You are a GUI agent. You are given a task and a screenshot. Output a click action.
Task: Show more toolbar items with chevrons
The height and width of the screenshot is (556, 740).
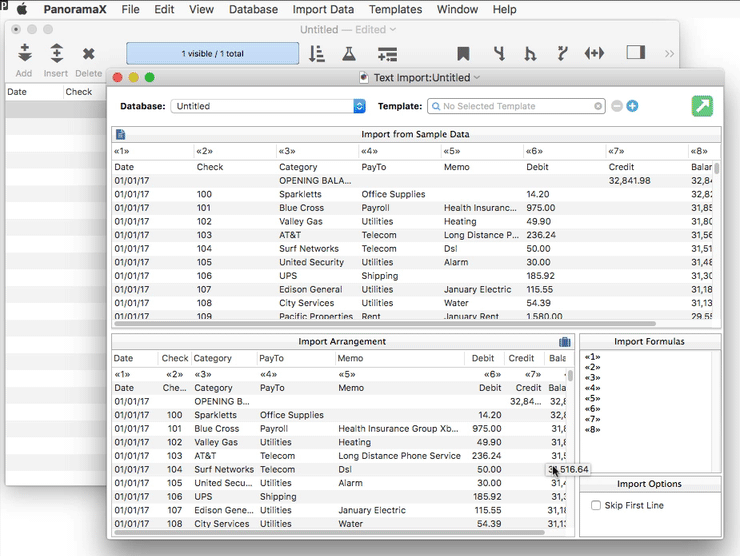[669, 54]
